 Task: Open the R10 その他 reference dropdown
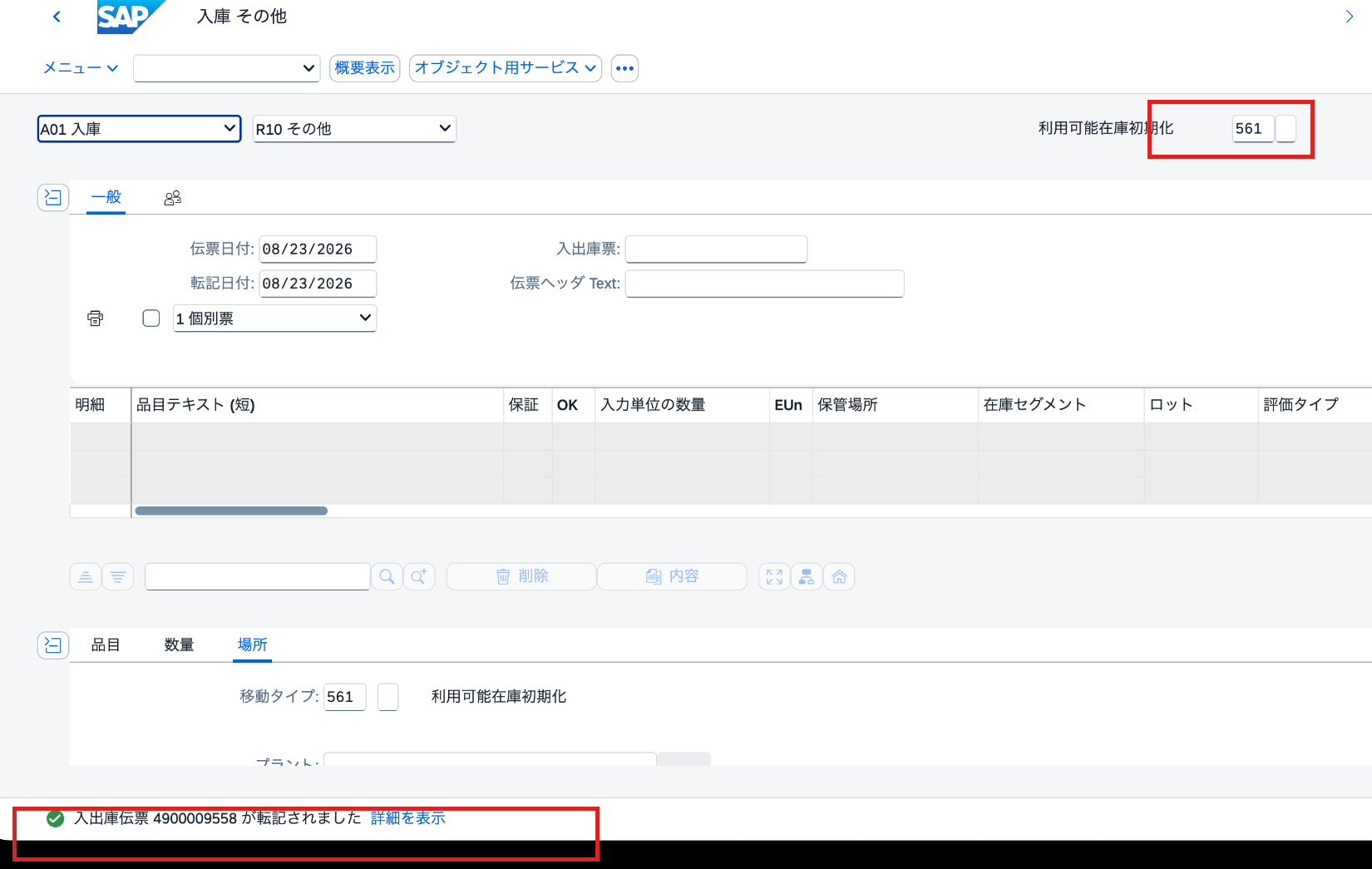click(x=354, y=129)
